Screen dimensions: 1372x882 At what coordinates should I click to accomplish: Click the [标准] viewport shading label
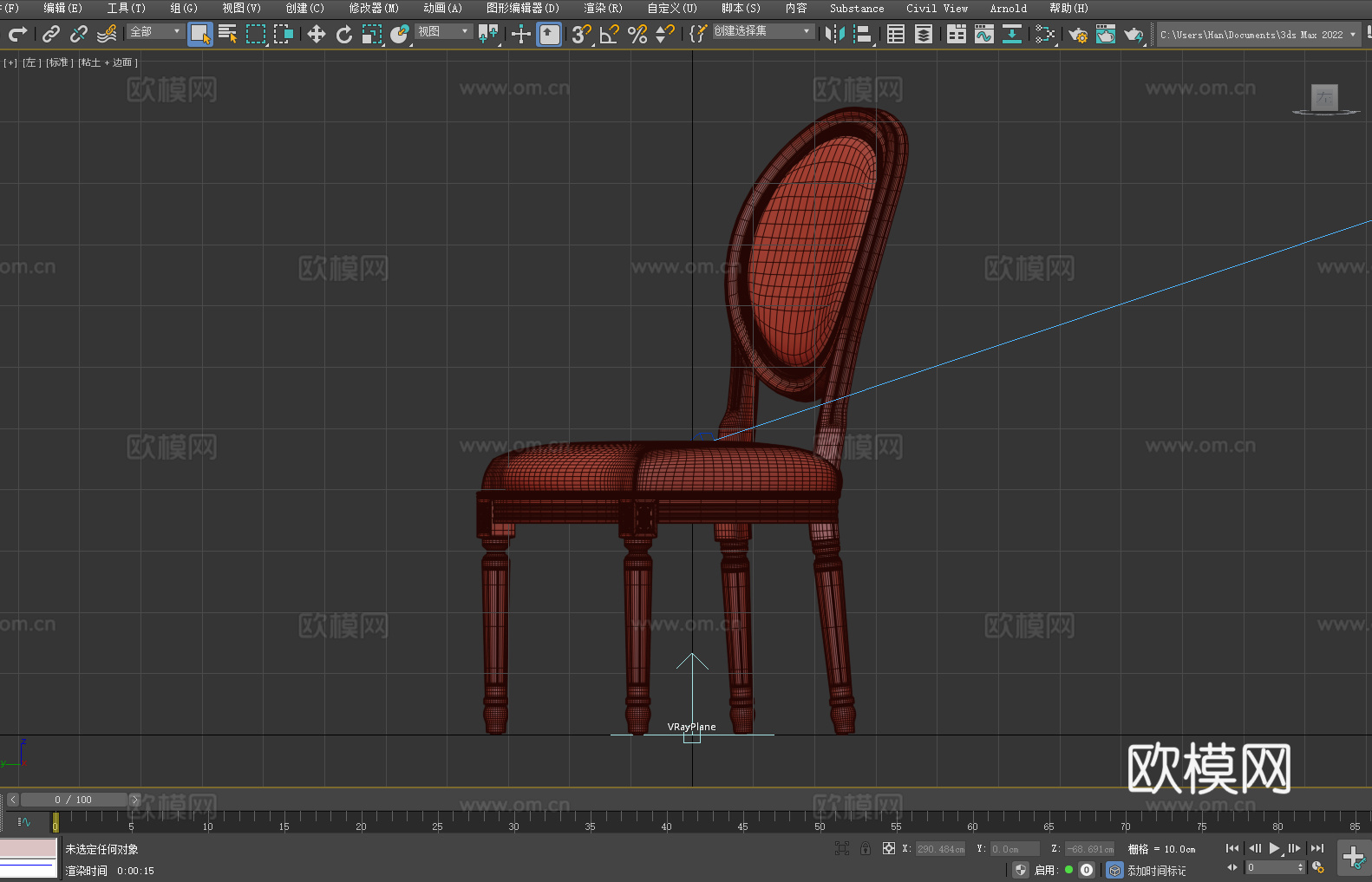[60, 62]
